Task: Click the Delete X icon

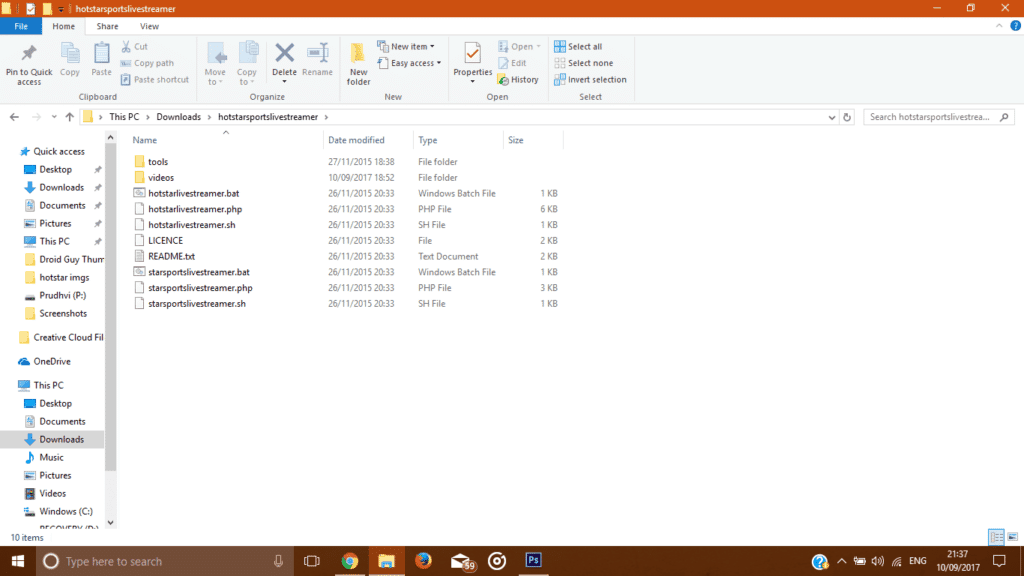Action: coord(284,52)
